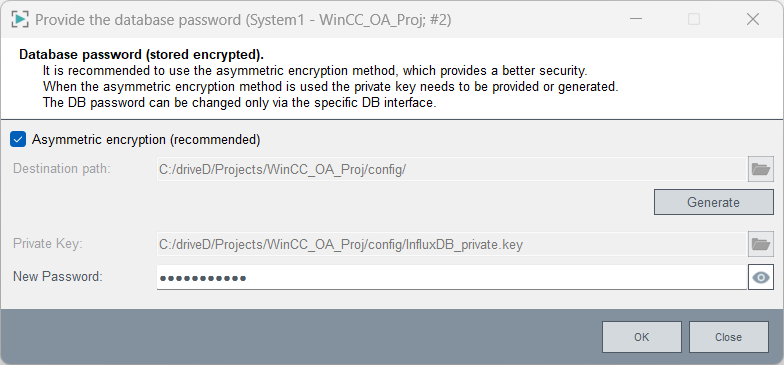Click the 'Database password (stored encrypted).' heading
The width and height of the screenshot is (784, 365).
pos(142,54)
